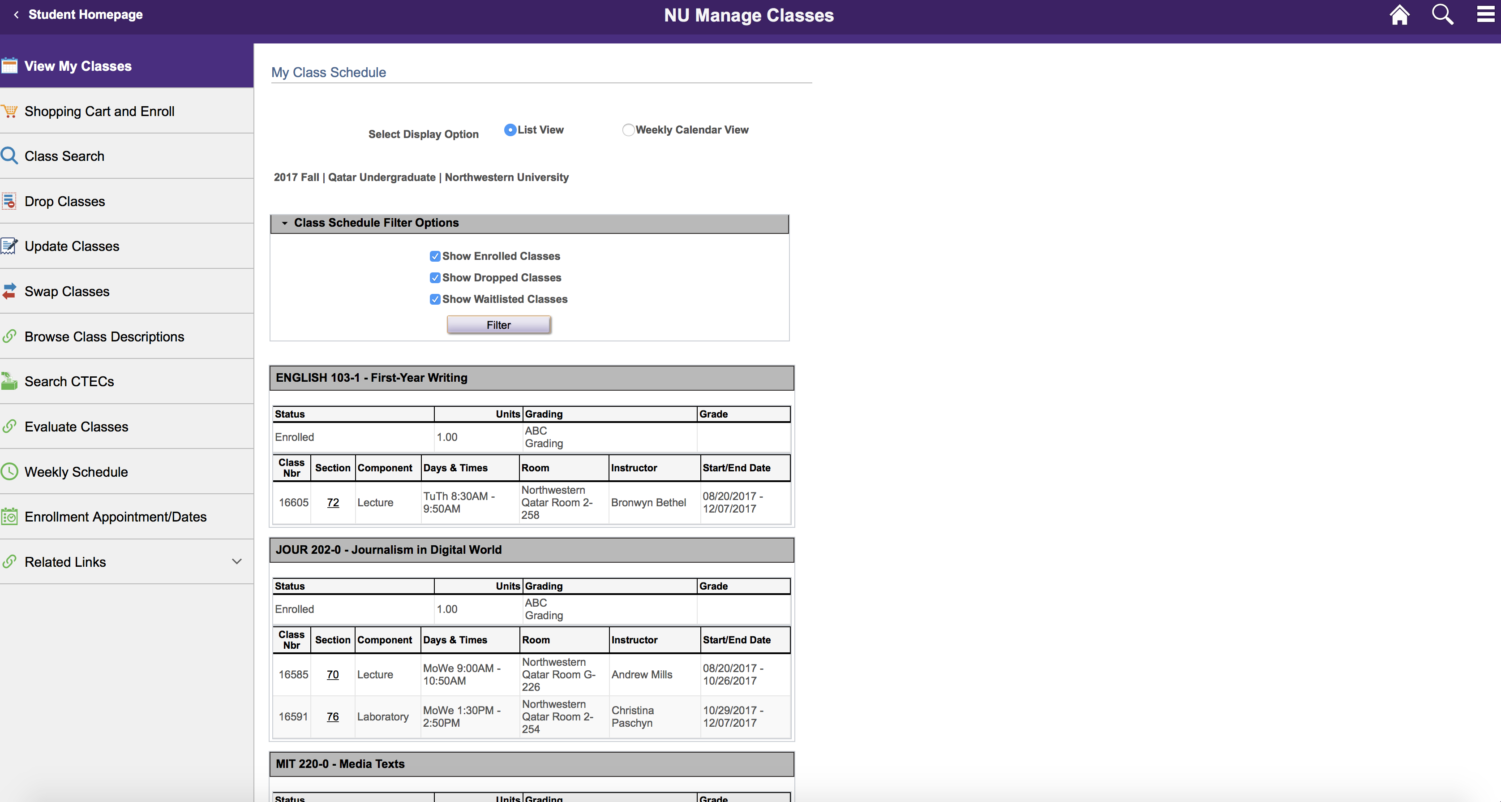Click MoWe 1:30PM - 2:50PM time
Screen dimensions: 1501x802
tap(461, 717)
